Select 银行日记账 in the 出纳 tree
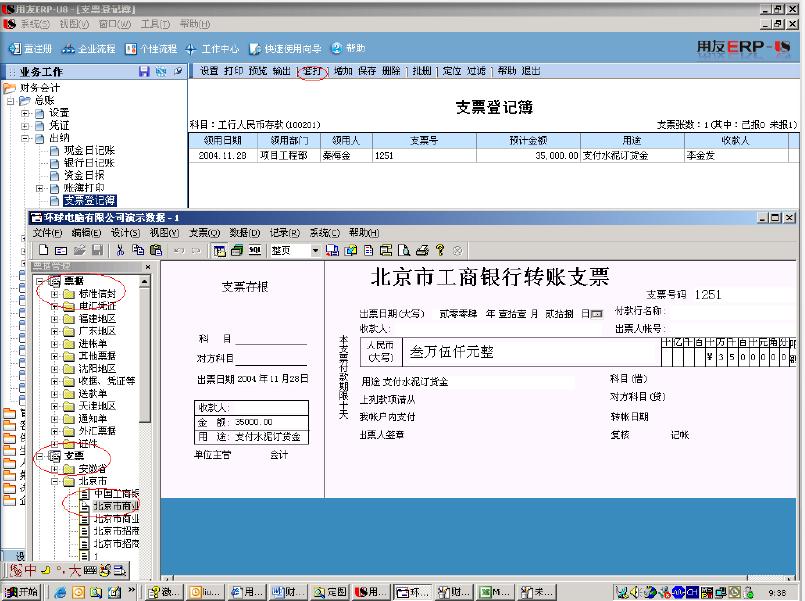The height and width of the screenshot is (601, 805). click(89, 163)
